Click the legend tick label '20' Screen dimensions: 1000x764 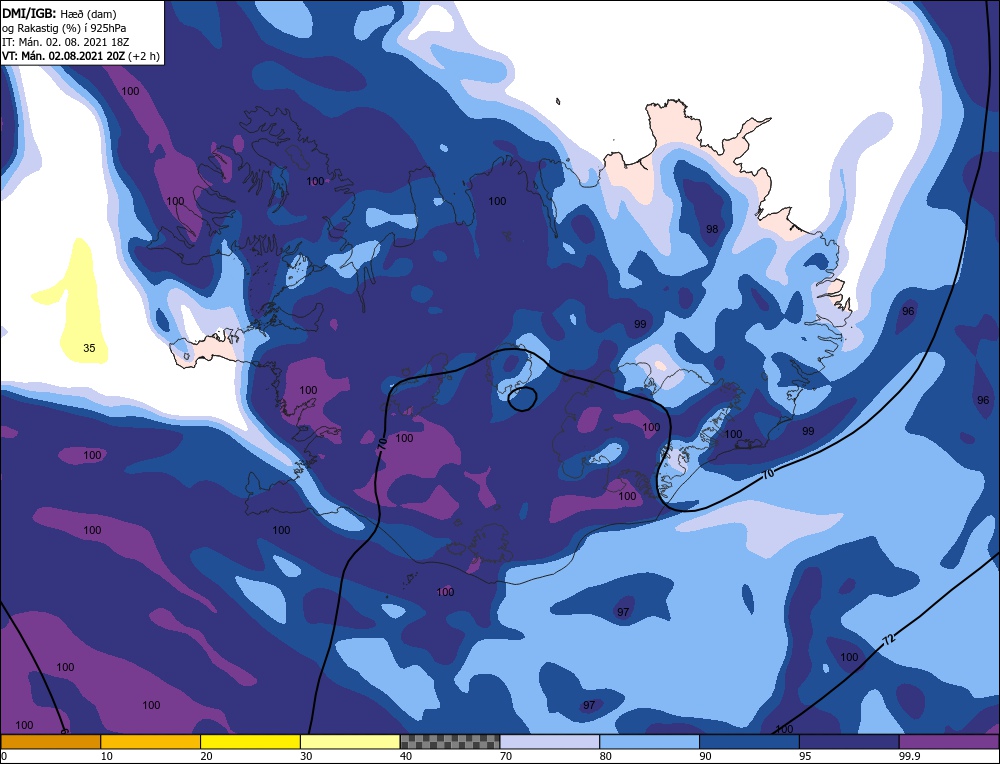[207, 756]
